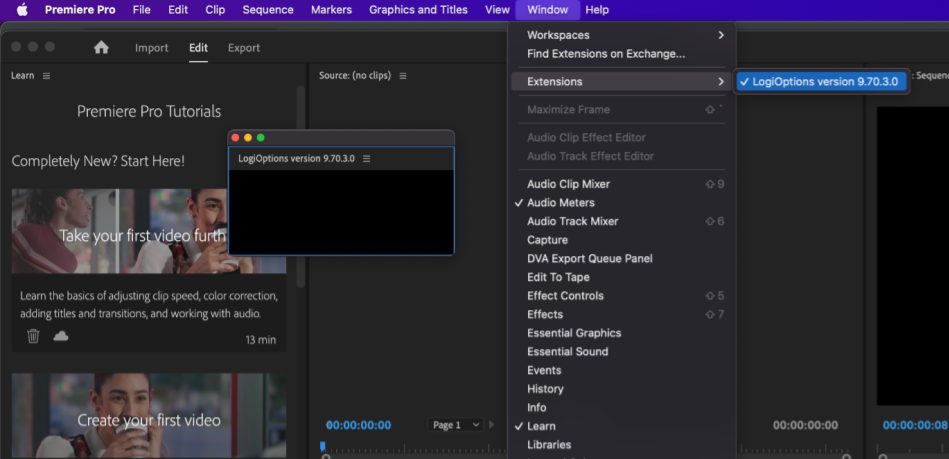The image size is (949, 459).
Task: Click the Window menu in the menu bar
Action: (x=548, y=10)
